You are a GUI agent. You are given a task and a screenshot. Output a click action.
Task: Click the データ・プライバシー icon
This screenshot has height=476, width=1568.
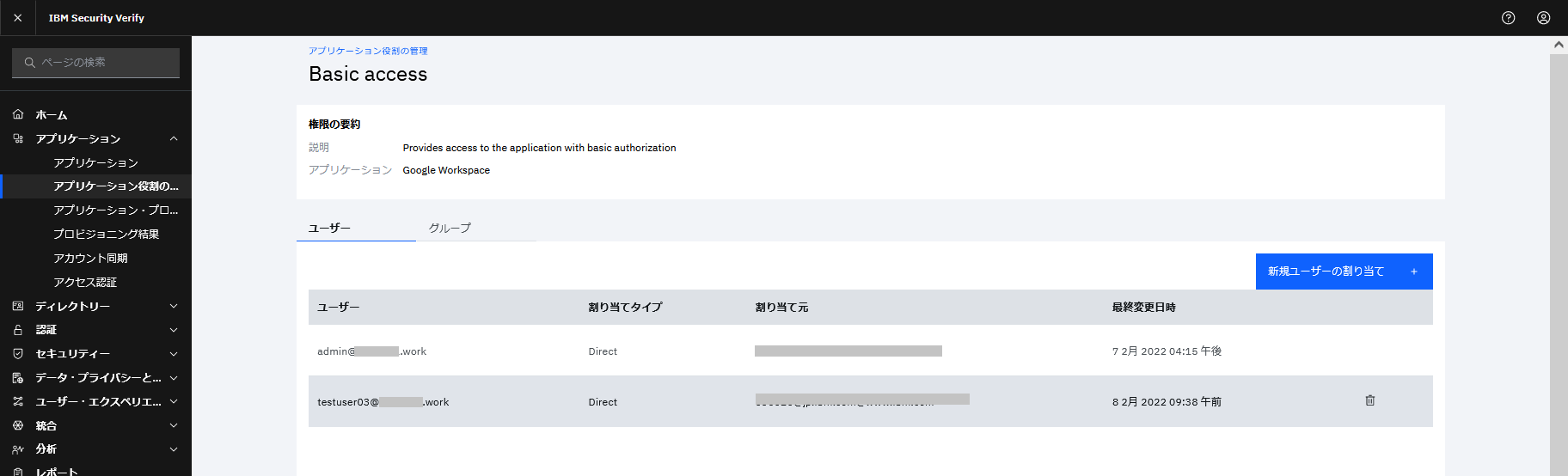coord(18,377)
